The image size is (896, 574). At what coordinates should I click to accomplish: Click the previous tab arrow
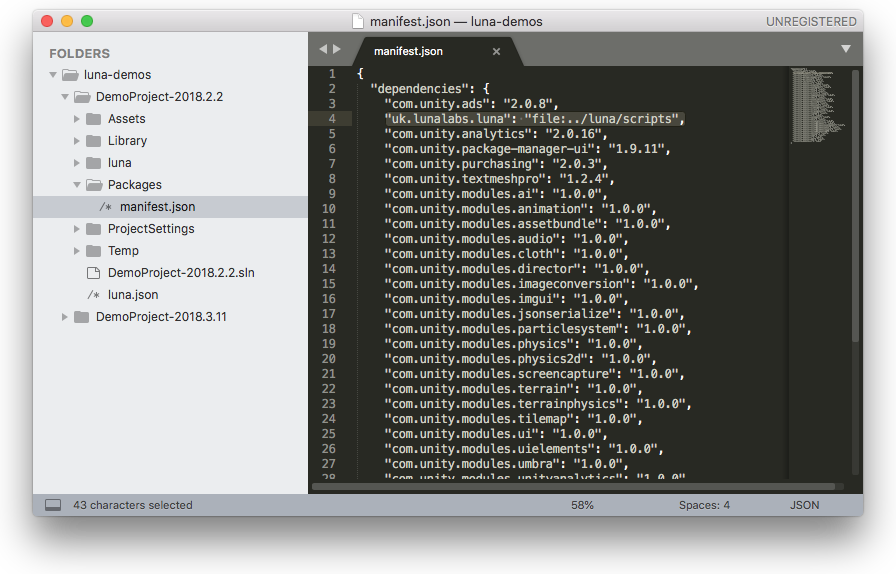(323, 49)
